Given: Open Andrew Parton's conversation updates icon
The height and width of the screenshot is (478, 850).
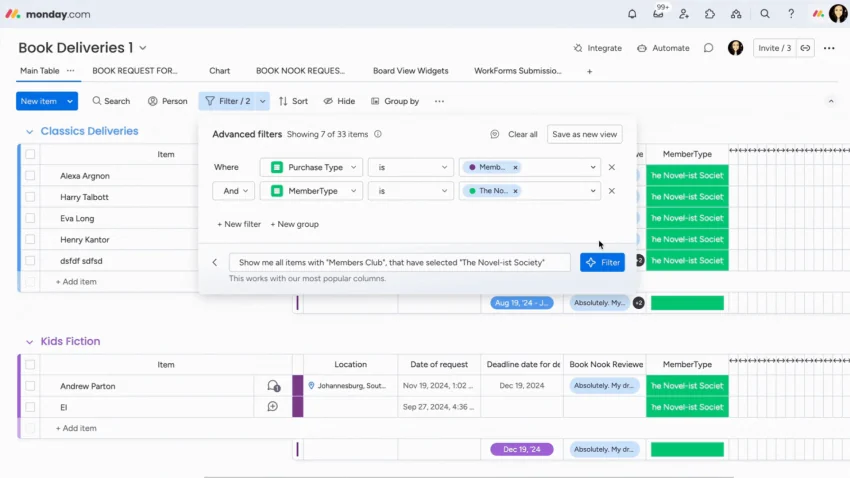Looking at the screenshot, I should [273, 386].
